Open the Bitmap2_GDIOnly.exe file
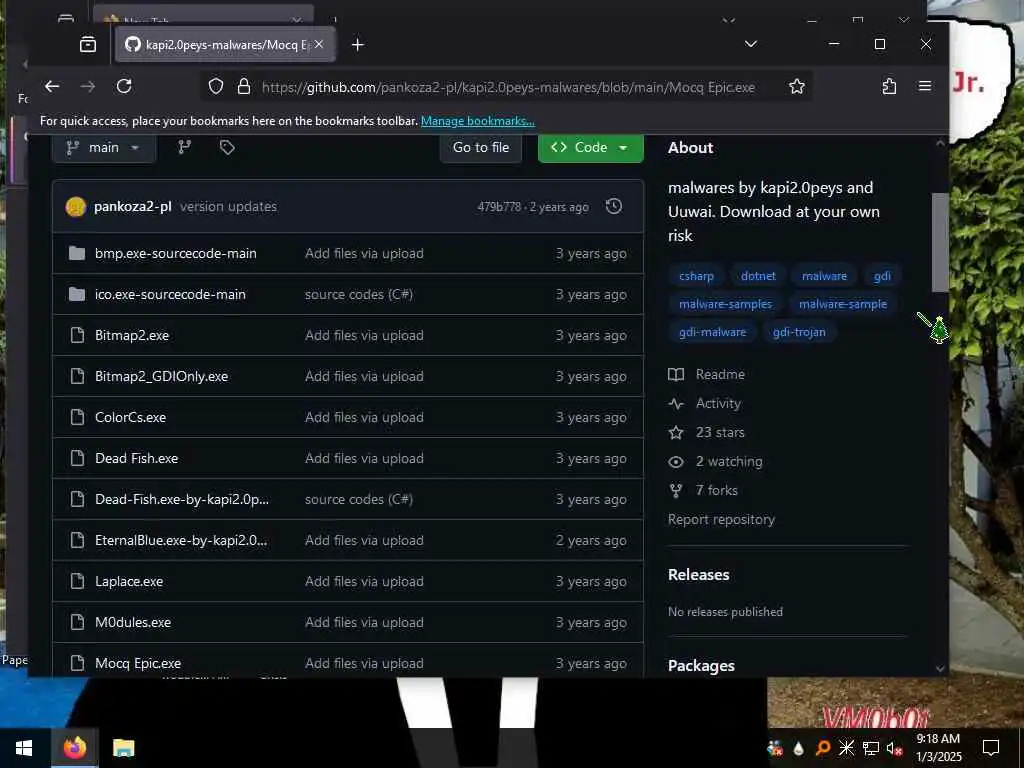The width and height of the screenshot is (1024, 768). point(161,377)
